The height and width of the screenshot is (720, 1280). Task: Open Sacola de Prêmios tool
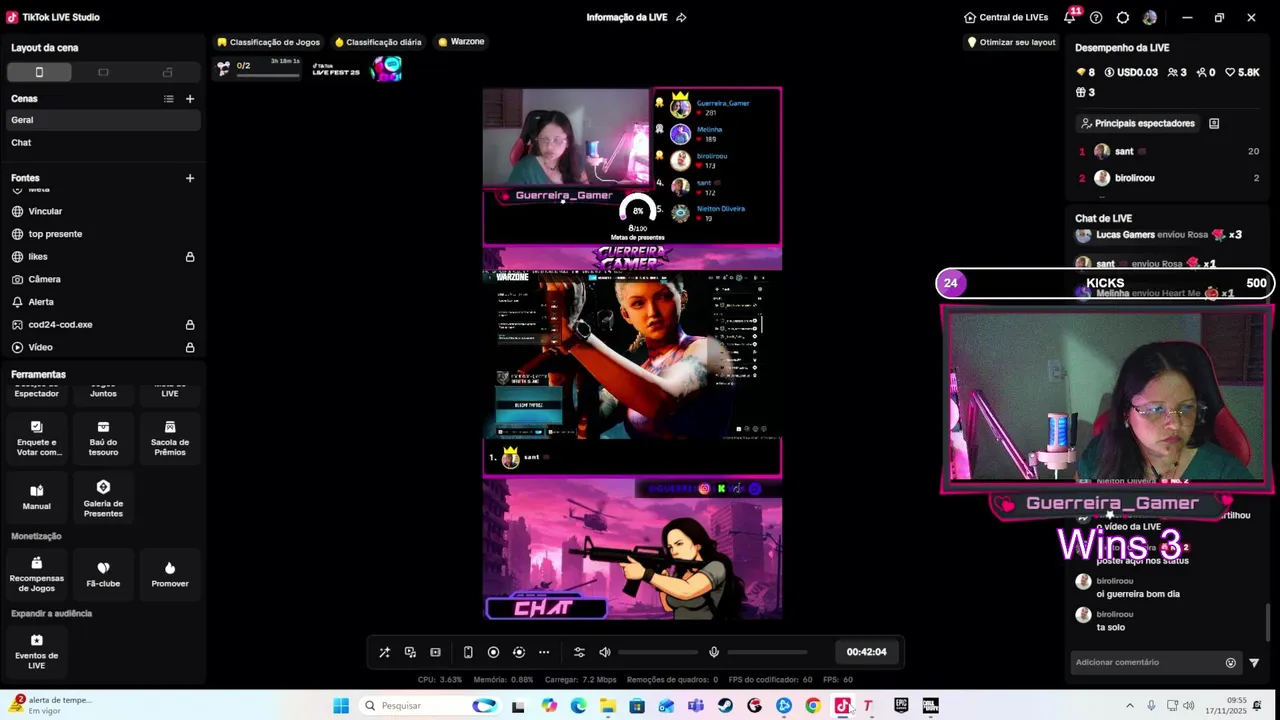click(170, 439)
